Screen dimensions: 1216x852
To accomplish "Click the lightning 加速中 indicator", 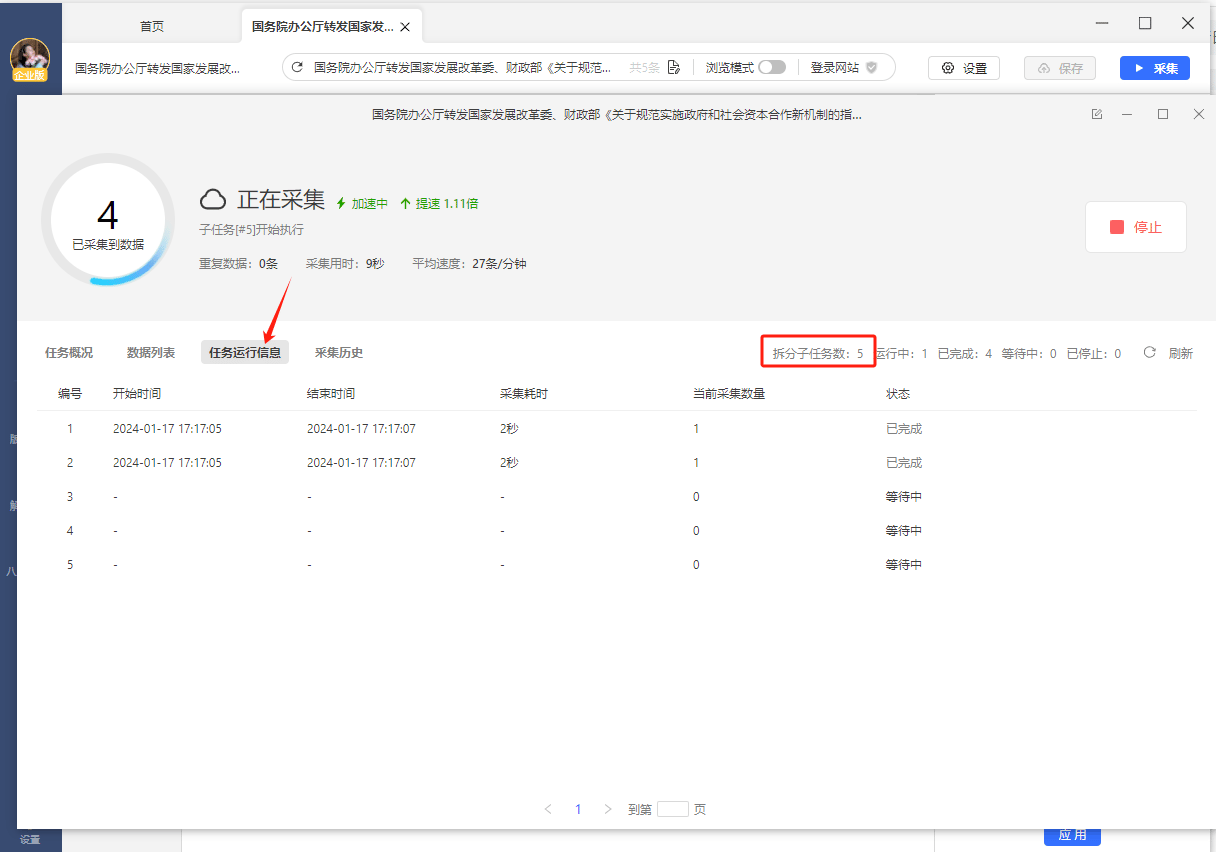I will (x=361, y=203).
